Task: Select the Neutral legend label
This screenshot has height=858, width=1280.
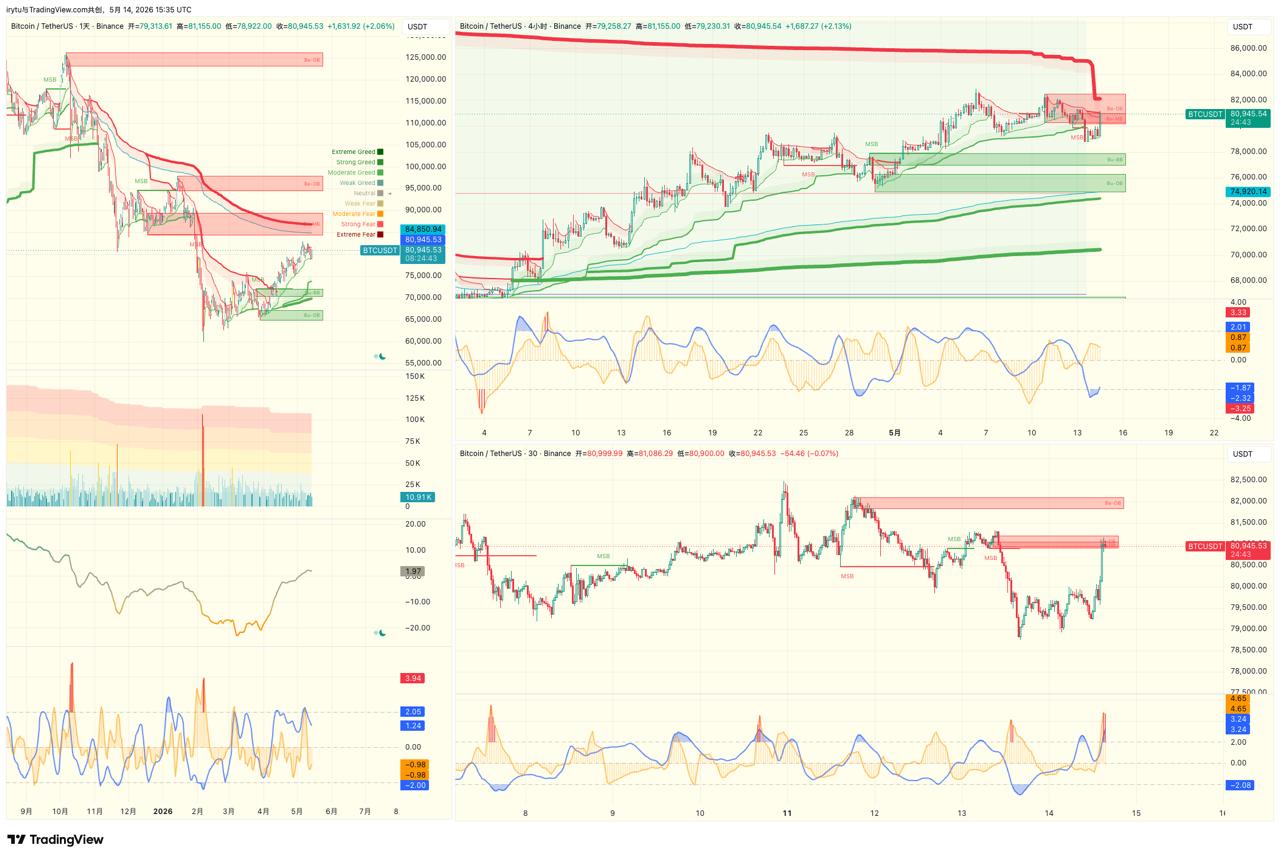Action: (x=364, y=193)
